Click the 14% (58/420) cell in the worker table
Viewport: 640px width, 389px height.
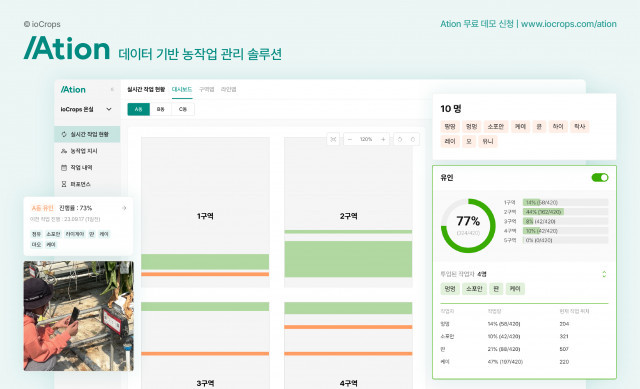504,324
